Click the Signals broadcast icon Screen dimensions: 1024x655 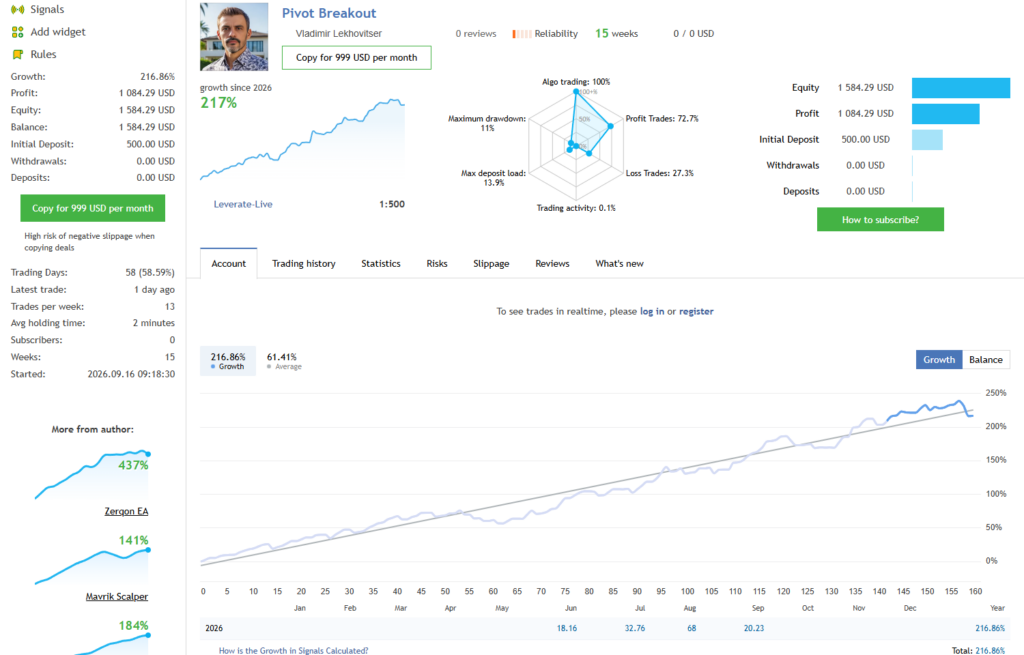tap(18, 9)
